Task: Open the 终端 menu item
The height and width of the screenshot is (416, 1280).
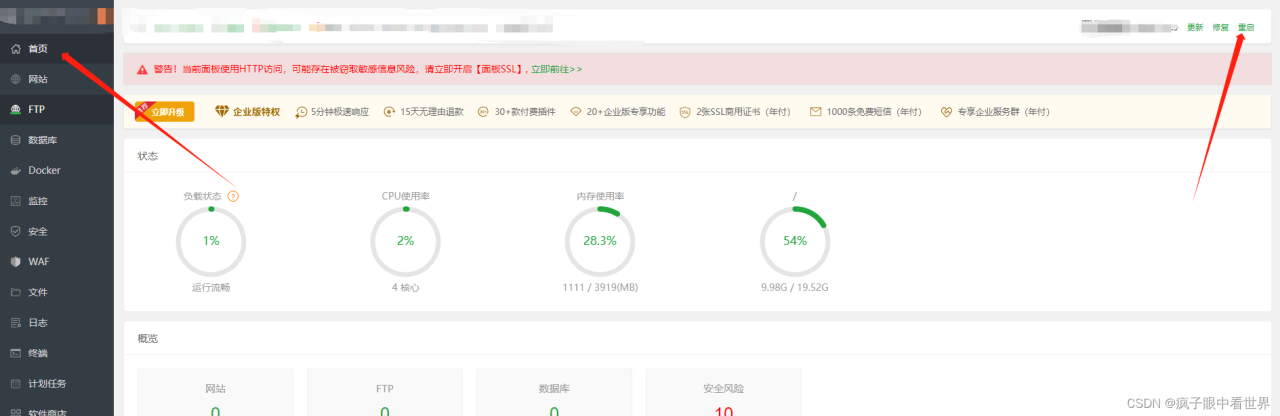Action: [x=57, y=353]
